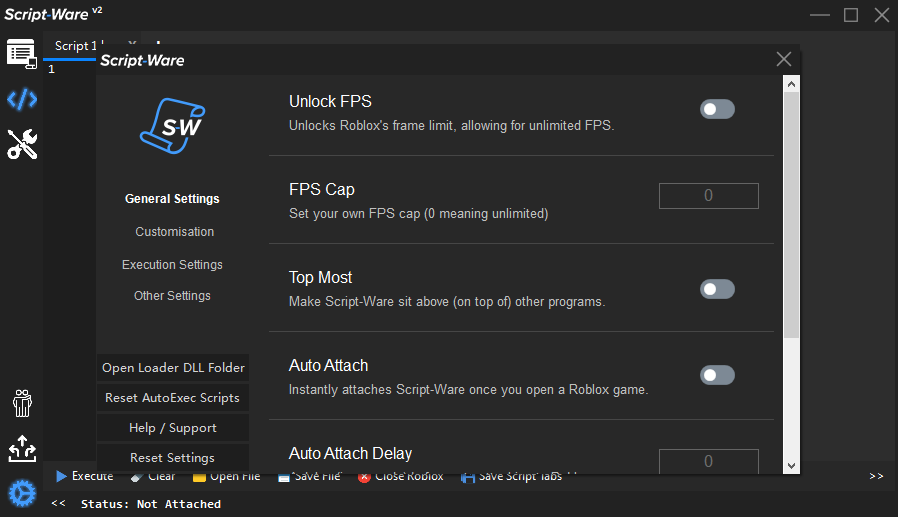
Task: Open the script hub window icon
Action: (x=21, y=54)
